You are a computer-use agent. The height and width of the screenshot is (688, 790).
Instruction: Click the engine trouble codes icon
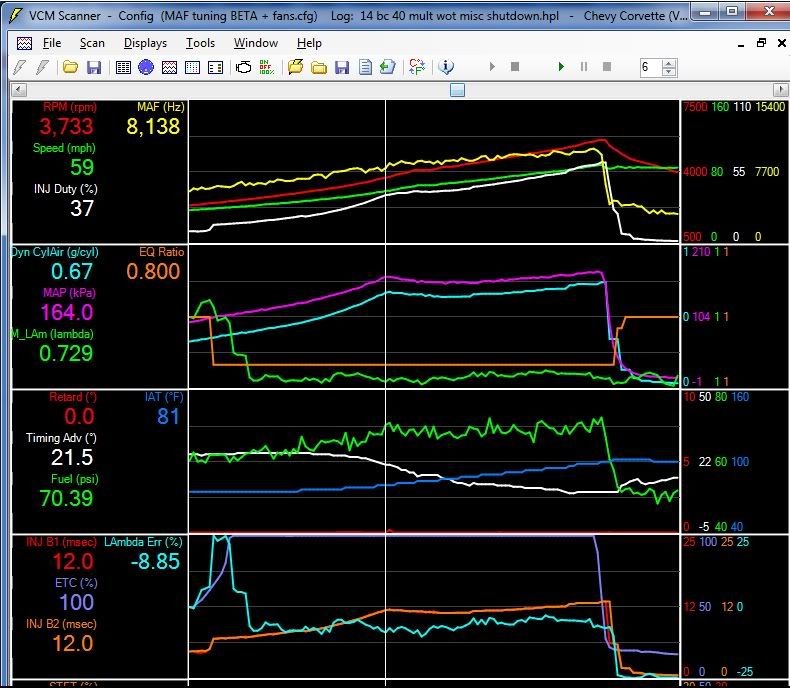tap(244, 67)
